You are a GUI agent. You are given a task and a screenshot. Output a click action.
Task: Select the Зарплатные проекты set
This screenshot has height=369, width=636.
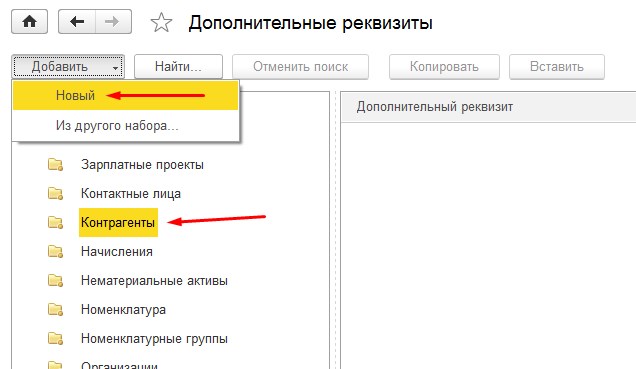pyautogui.click(x=142, y=165)
